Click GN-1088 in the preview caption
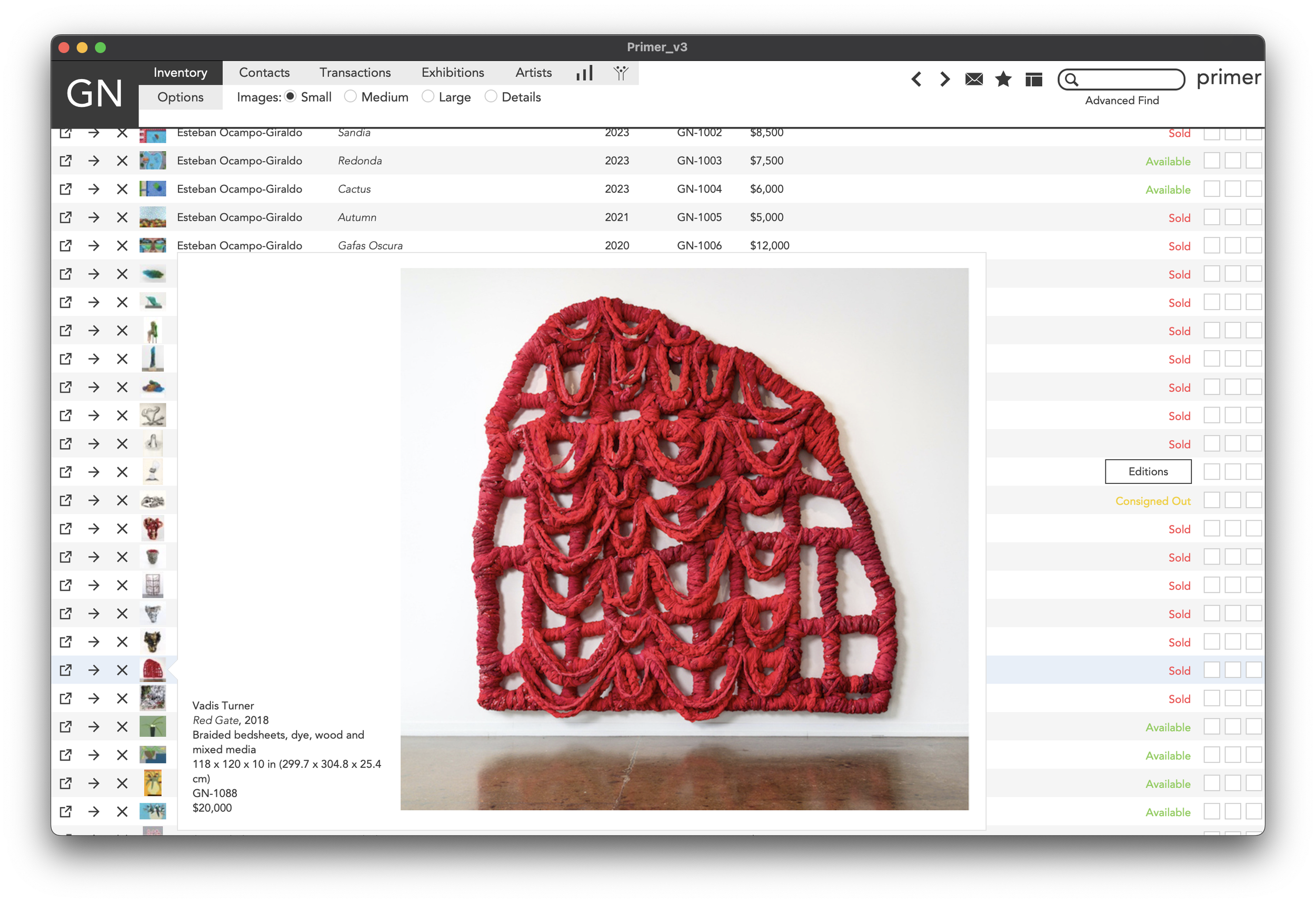 pyautogui.click(x=215, y=793)
